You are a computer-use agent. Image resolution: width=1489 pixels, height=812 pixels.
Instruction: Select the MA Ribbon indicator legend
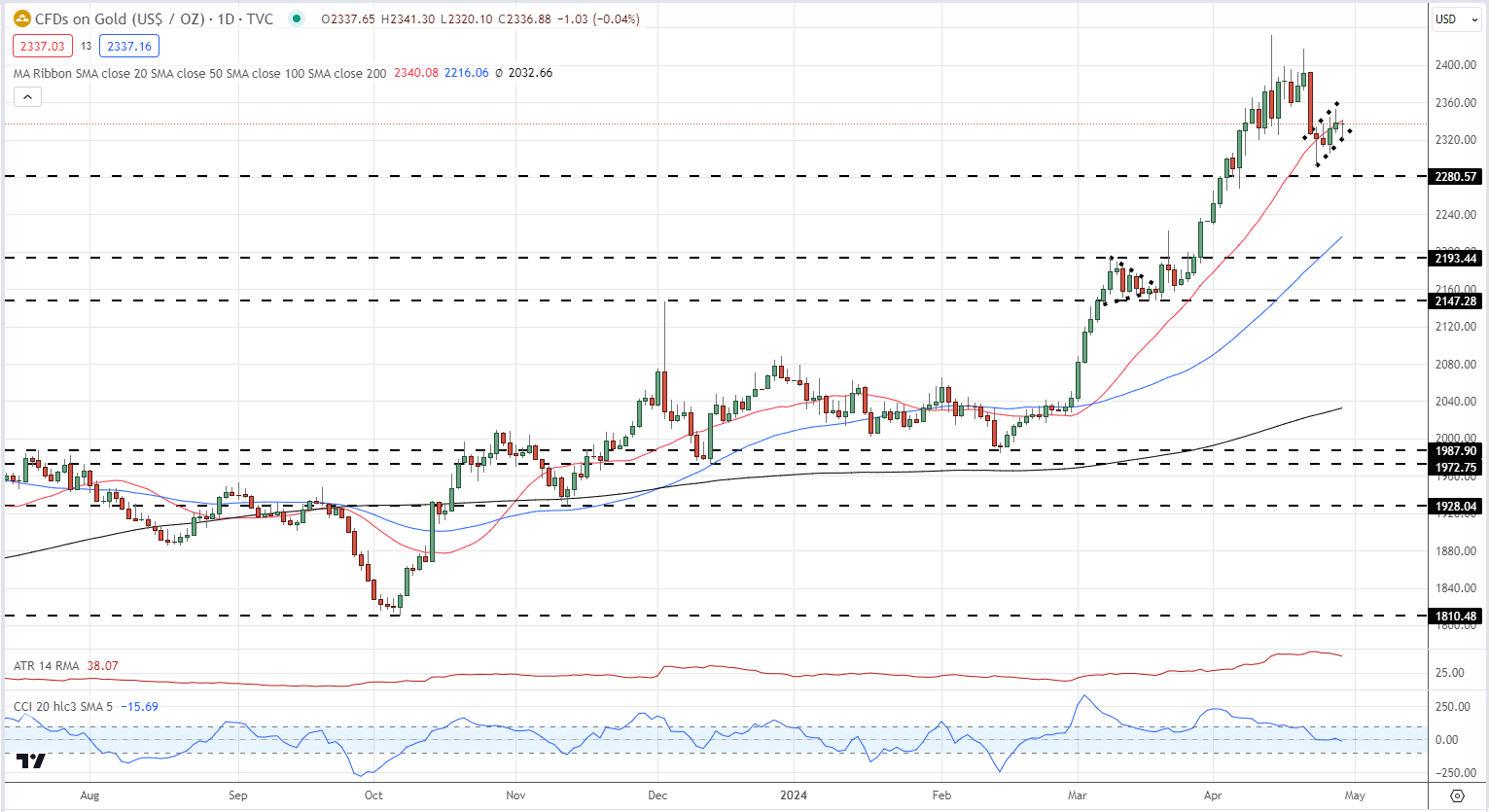tap(199, 73)
